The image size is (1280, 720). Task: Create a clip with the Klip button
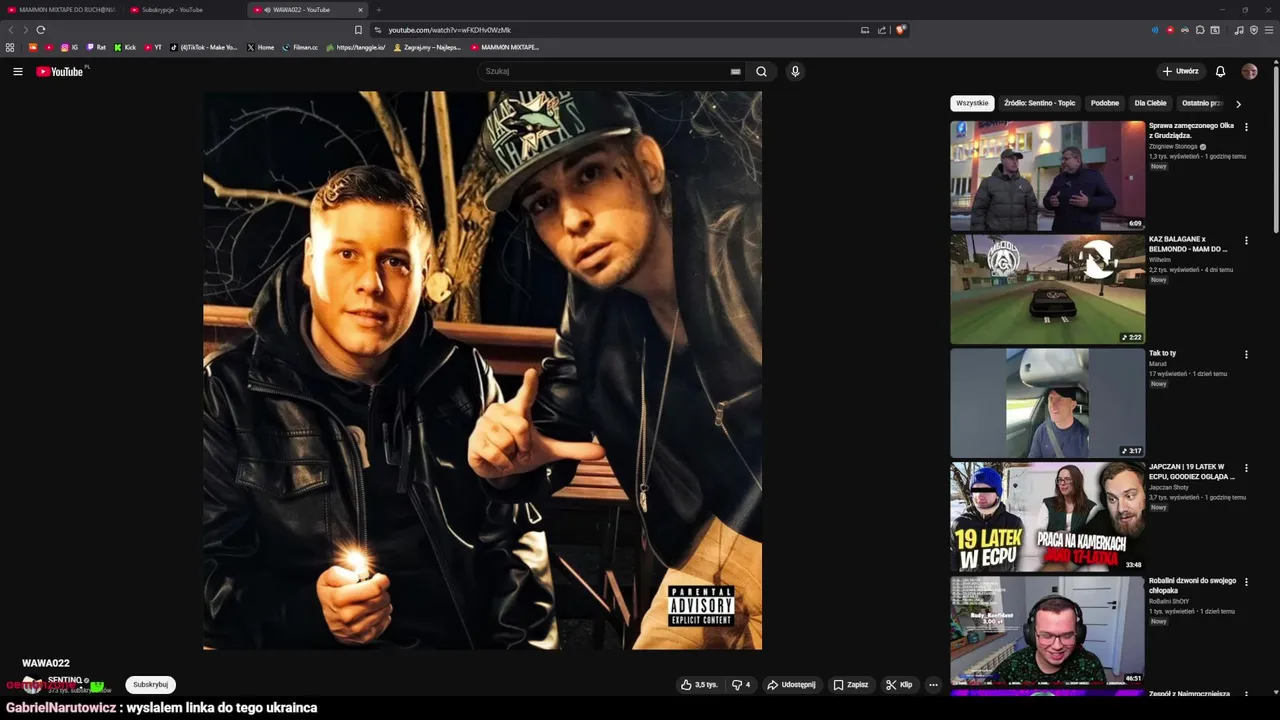tap(899, 685)
